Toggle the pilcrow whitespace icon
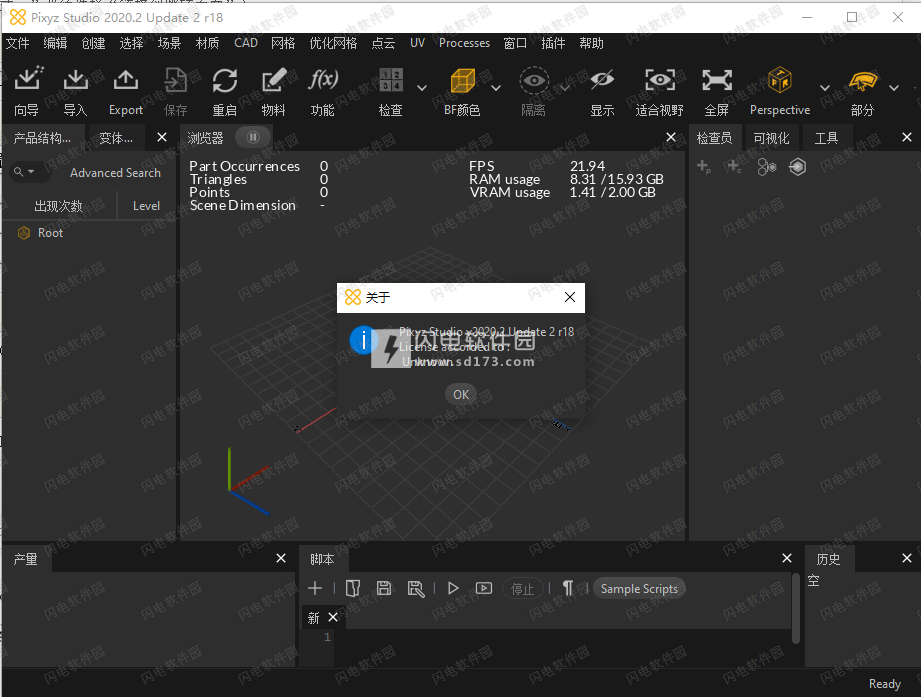This screenshot has height=697, width=921. (568, 588)
